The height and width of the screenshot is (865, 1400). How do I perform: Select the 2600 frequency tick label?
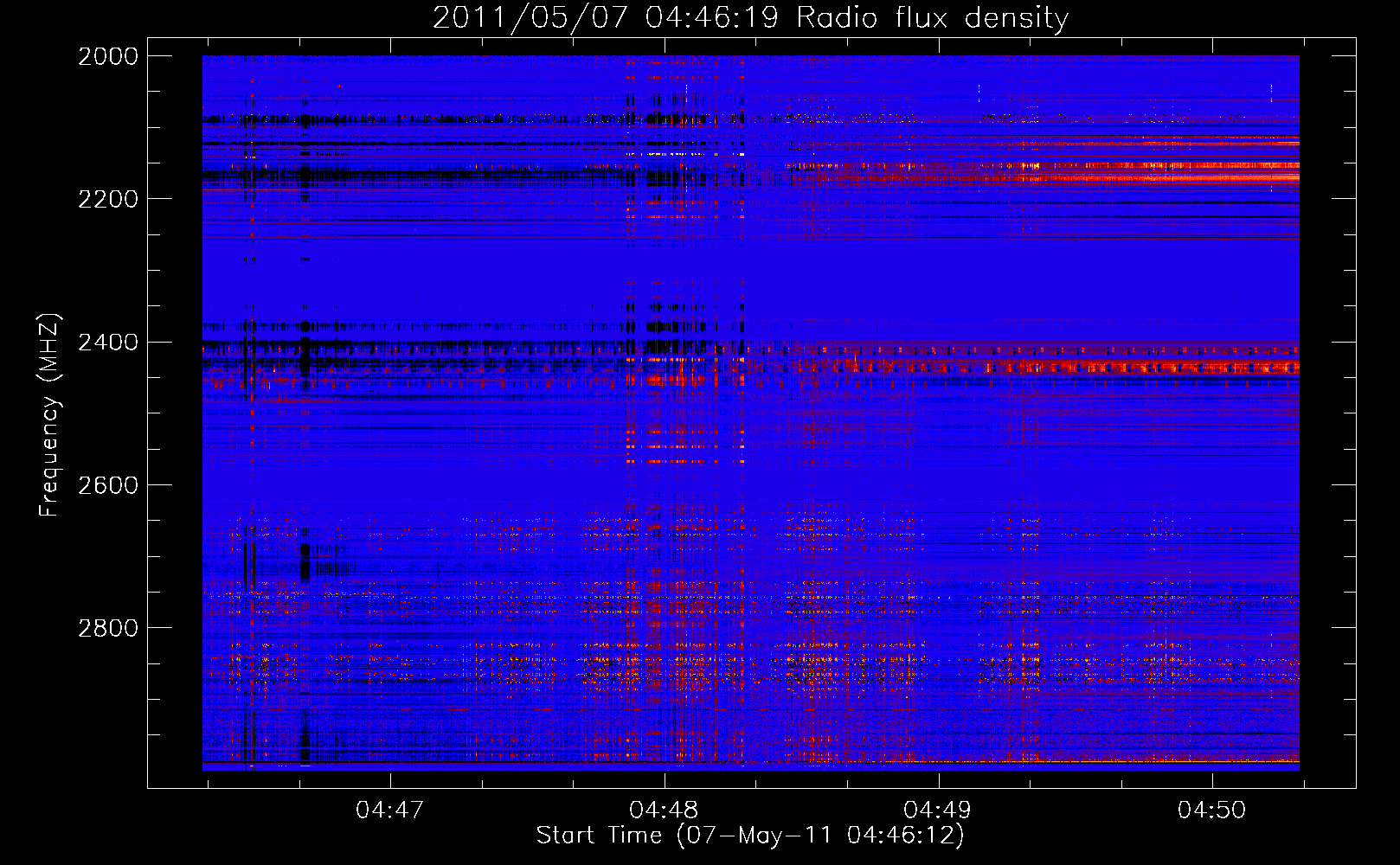(108, 485)
